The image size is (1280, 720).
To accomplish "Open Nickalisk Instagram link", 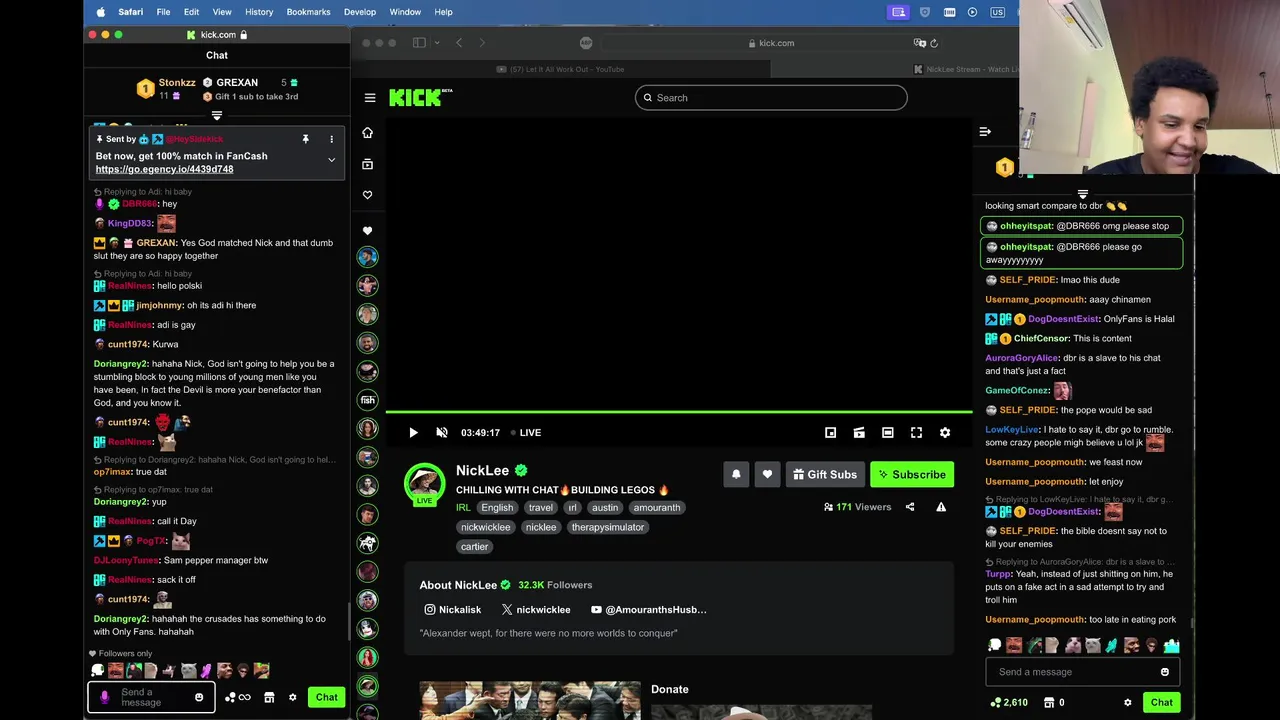I will pos(453,610).
